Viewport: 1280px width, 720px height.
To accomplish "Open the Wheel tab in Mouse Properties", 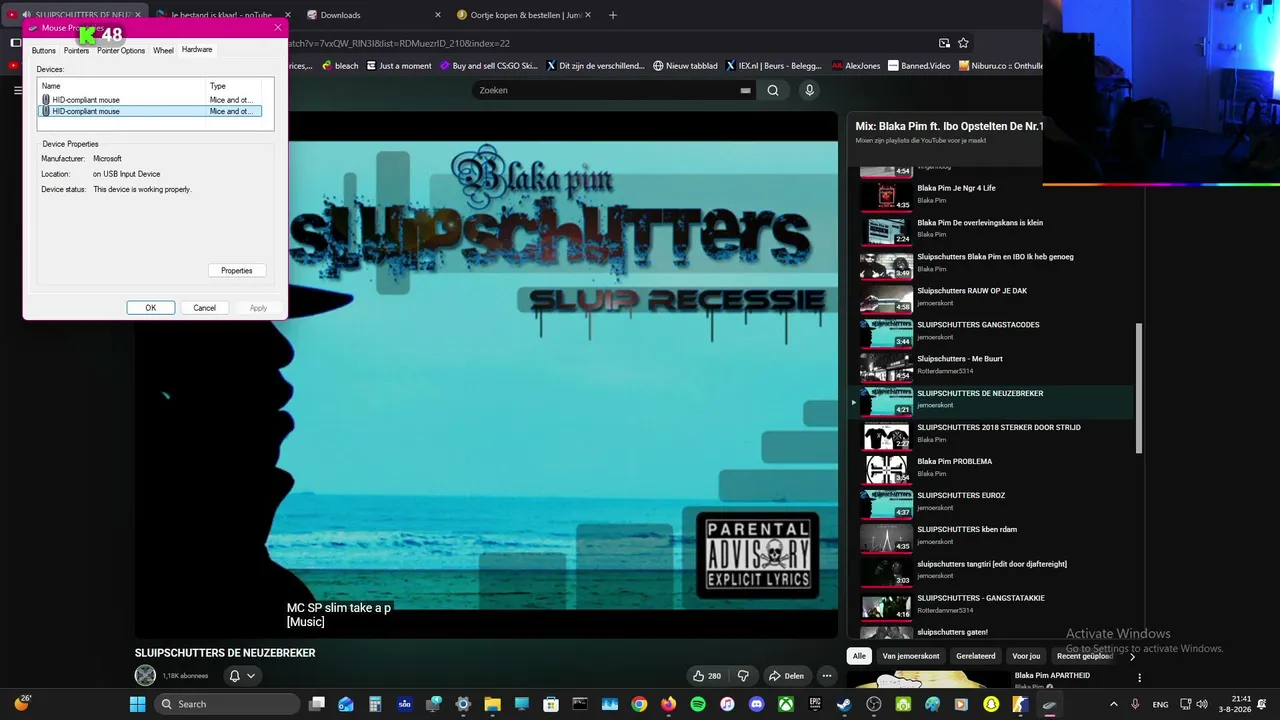I will (x=163, y=50).
